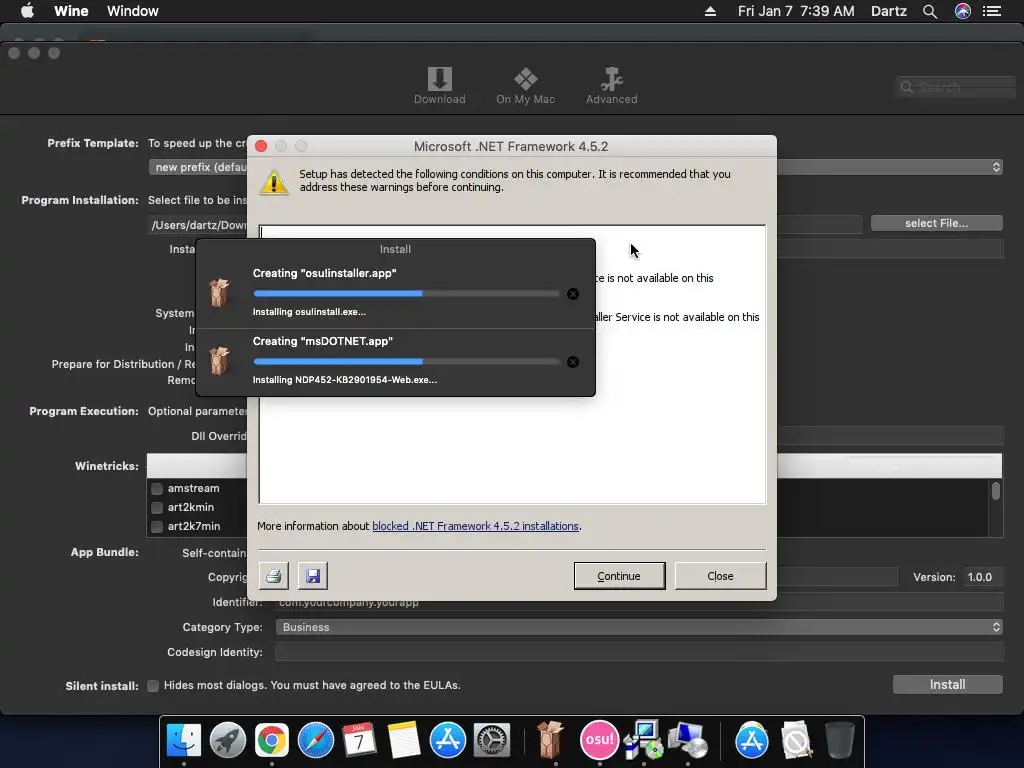Open the Window menu in menu bar
The height and width of the screenshot is (768, 1024).
click(133, 11)
